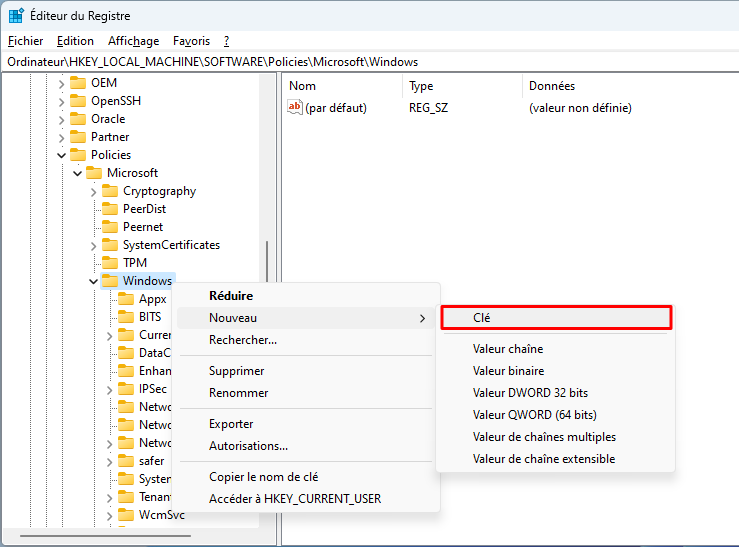Click the Appx folder icon
Screen dimensions: 739x547
126,299
